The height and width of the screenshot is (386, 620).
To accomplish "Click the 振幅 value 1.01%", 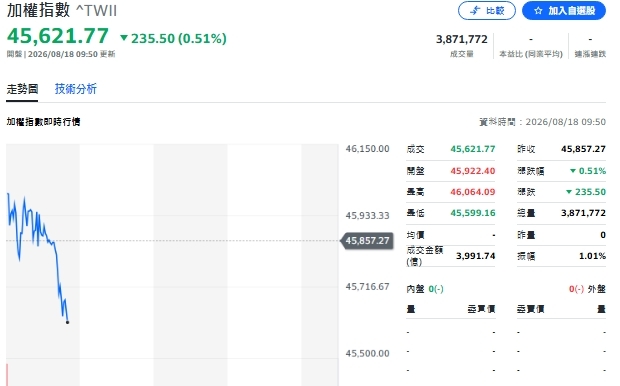I will click(x=592, y=256).
